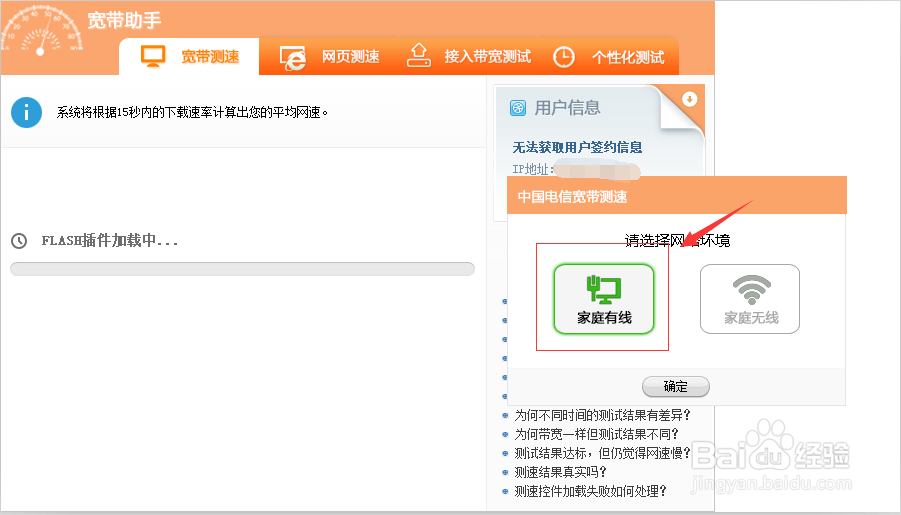Click the 用户信息 panel icon
901x515 pixels.
click(518, 107)
